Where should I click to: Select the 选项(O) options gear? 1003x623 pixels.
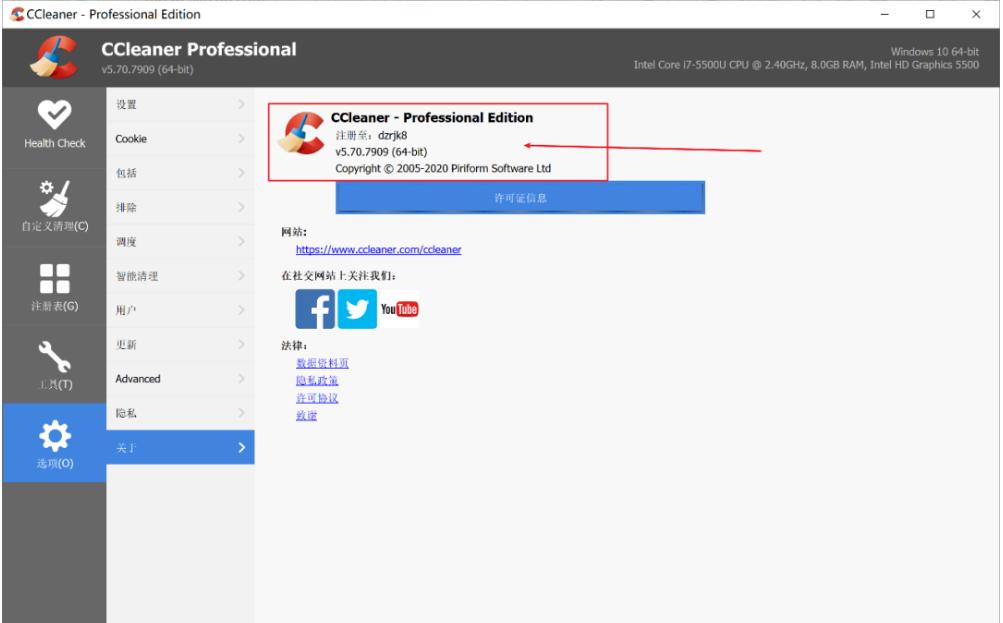click(54, 443)
